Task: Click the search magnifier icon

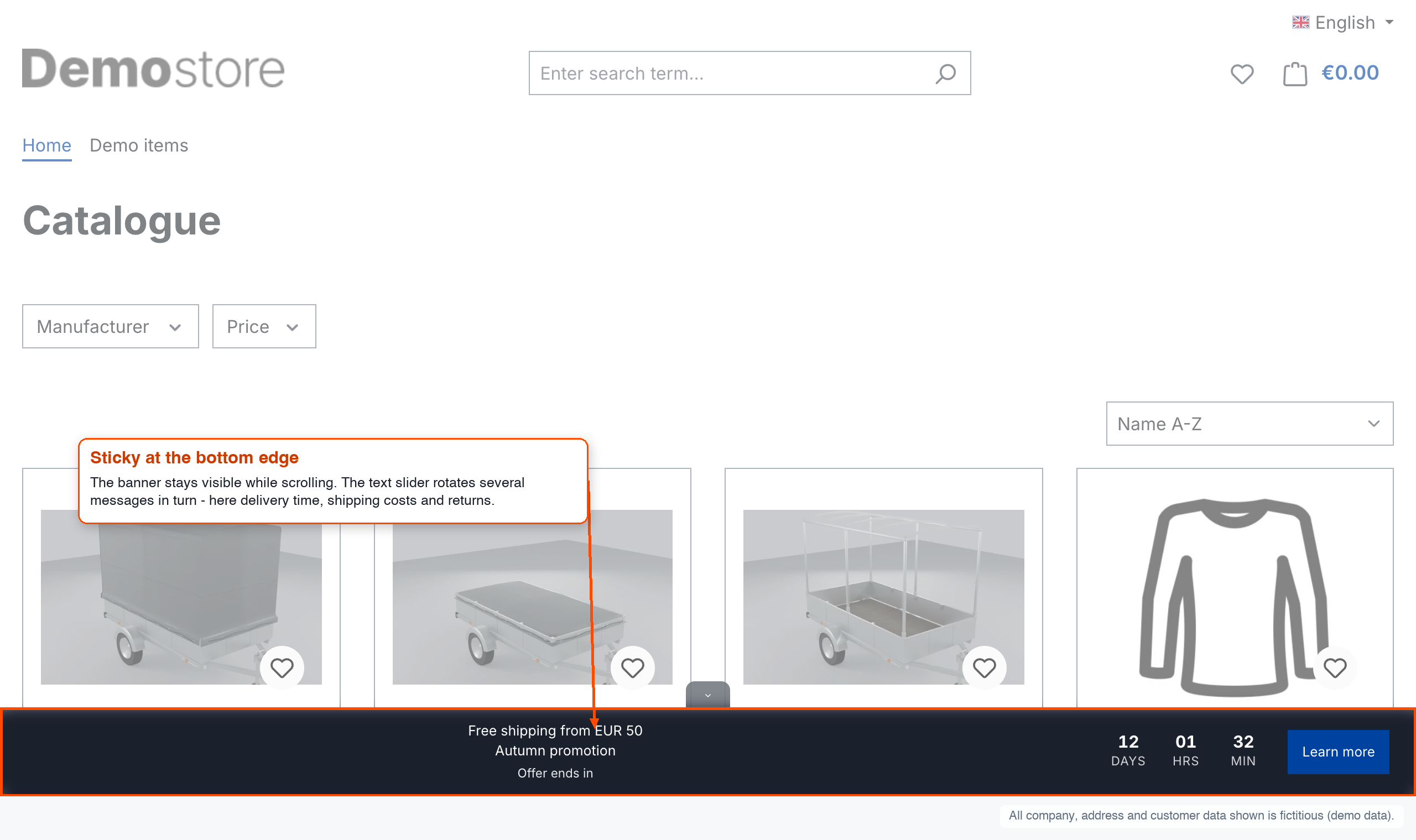Action: click(945, 74)
